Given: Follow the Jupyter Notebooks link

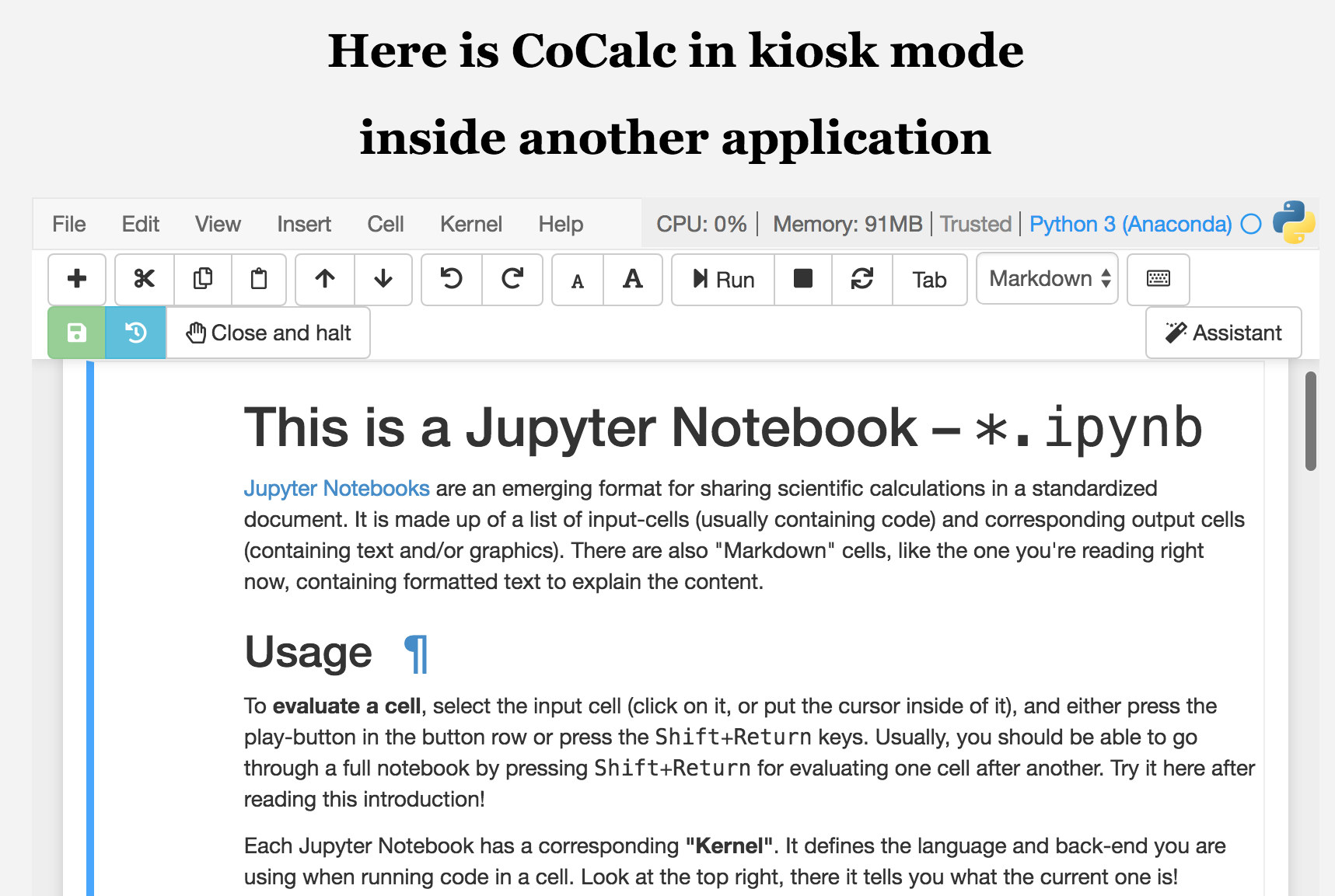Looking at the screenshot, I should 337,488.
